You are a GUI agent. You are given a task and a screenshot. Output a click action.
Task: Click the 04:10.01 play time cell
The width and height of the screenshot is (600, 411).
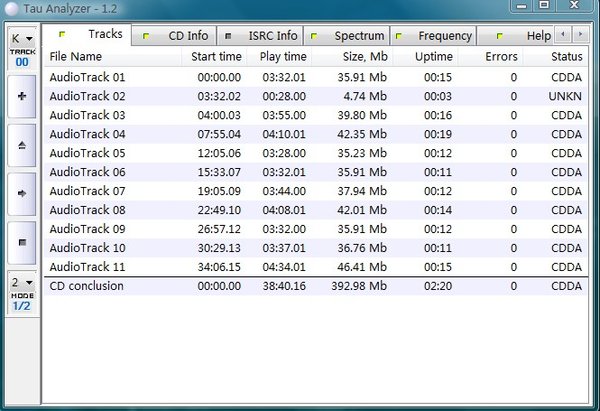point(284,134)
